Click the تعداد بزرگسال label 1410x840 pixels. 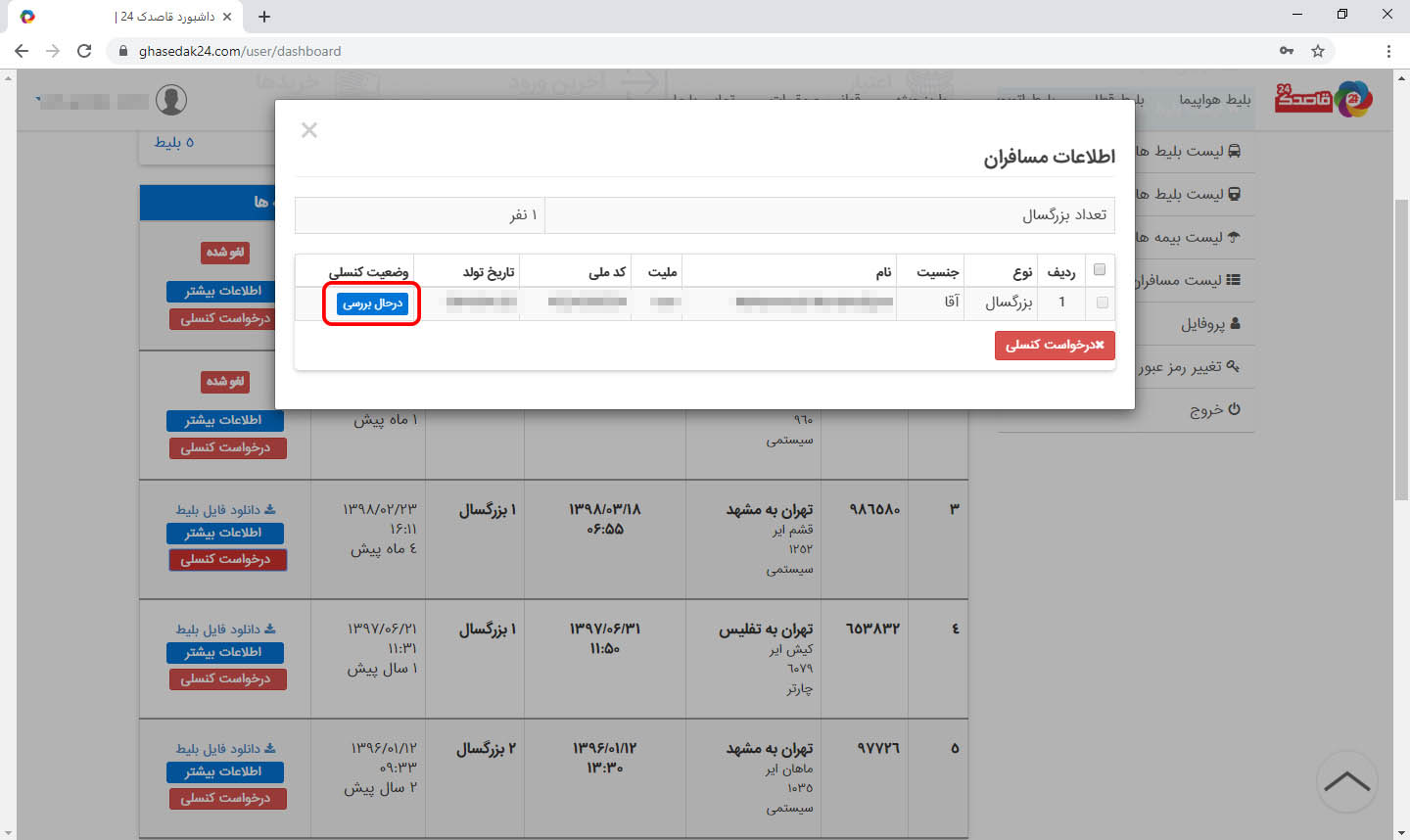1064,215
